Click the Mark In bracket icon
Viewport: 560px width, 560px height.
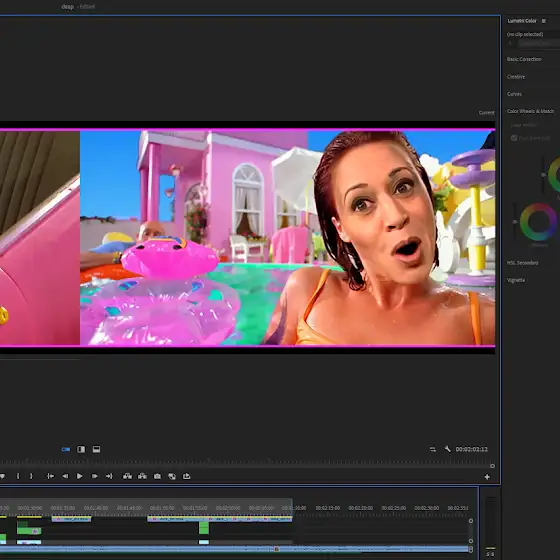[x=18, y=476]
